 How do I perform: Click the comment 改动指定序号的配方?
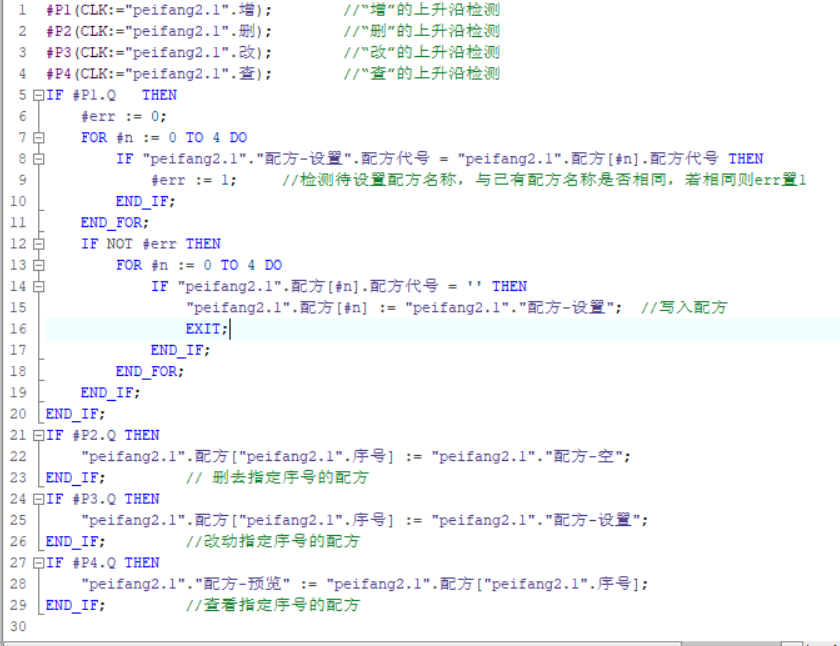(x=273, y=542)
